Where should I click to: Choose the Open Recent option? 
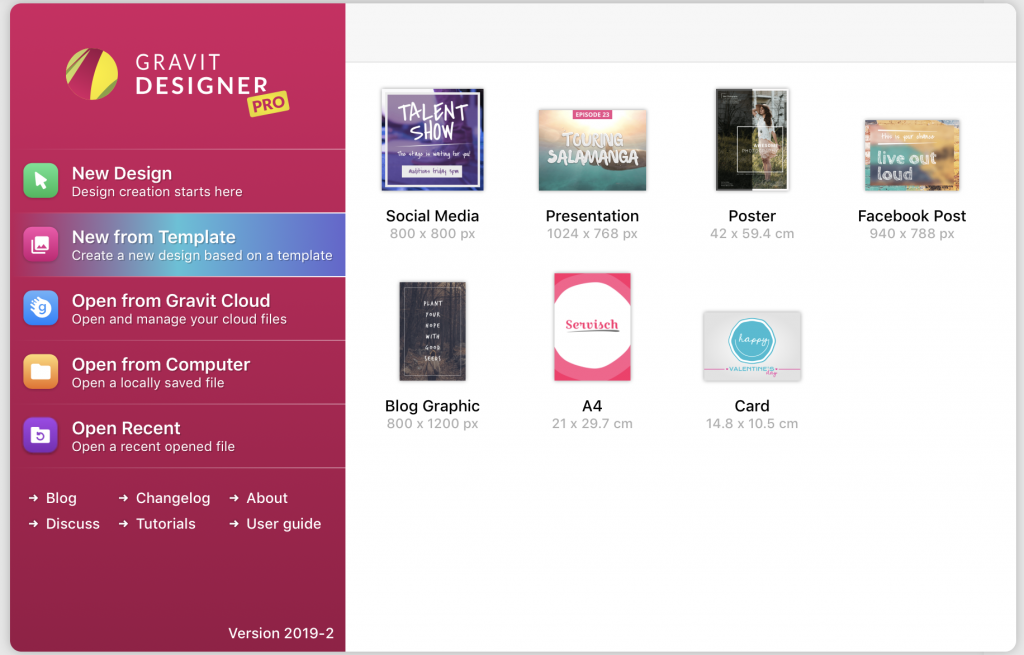(178, 436)
